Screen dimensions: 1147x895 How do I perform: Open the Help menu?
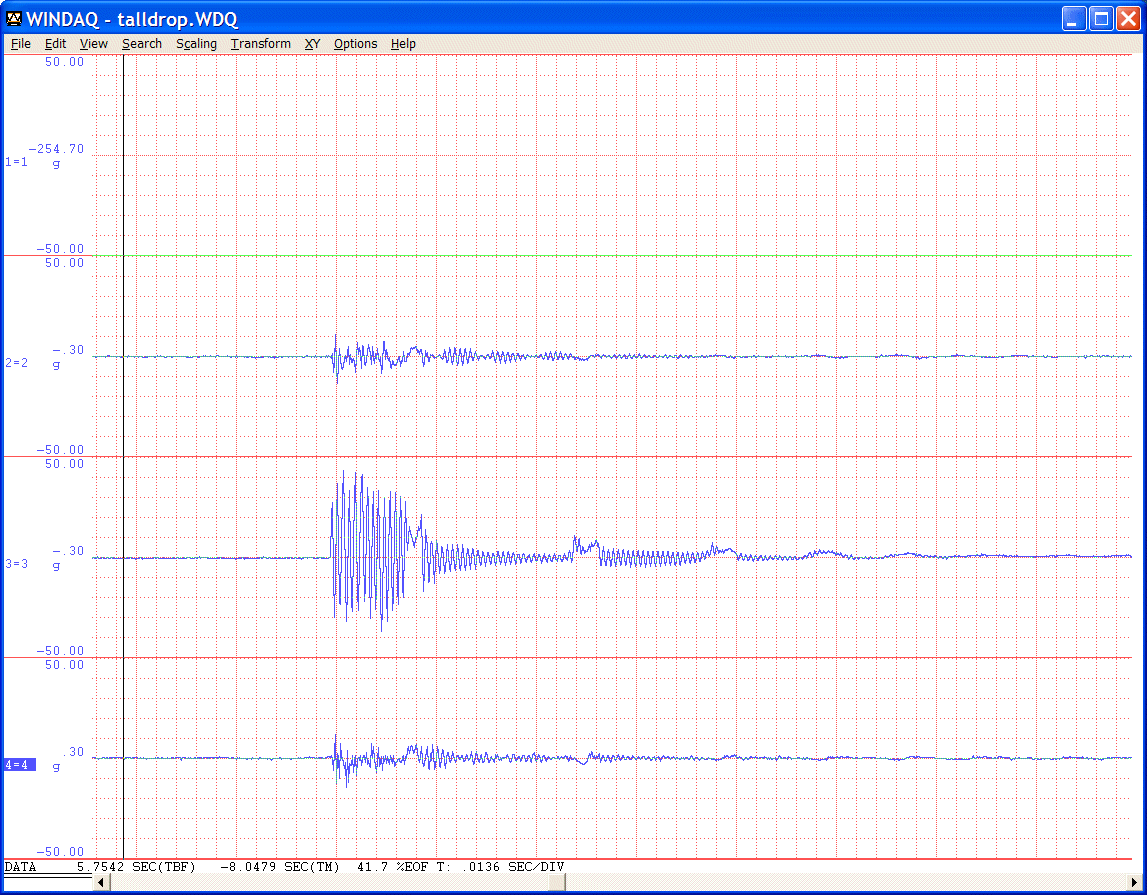403,44
